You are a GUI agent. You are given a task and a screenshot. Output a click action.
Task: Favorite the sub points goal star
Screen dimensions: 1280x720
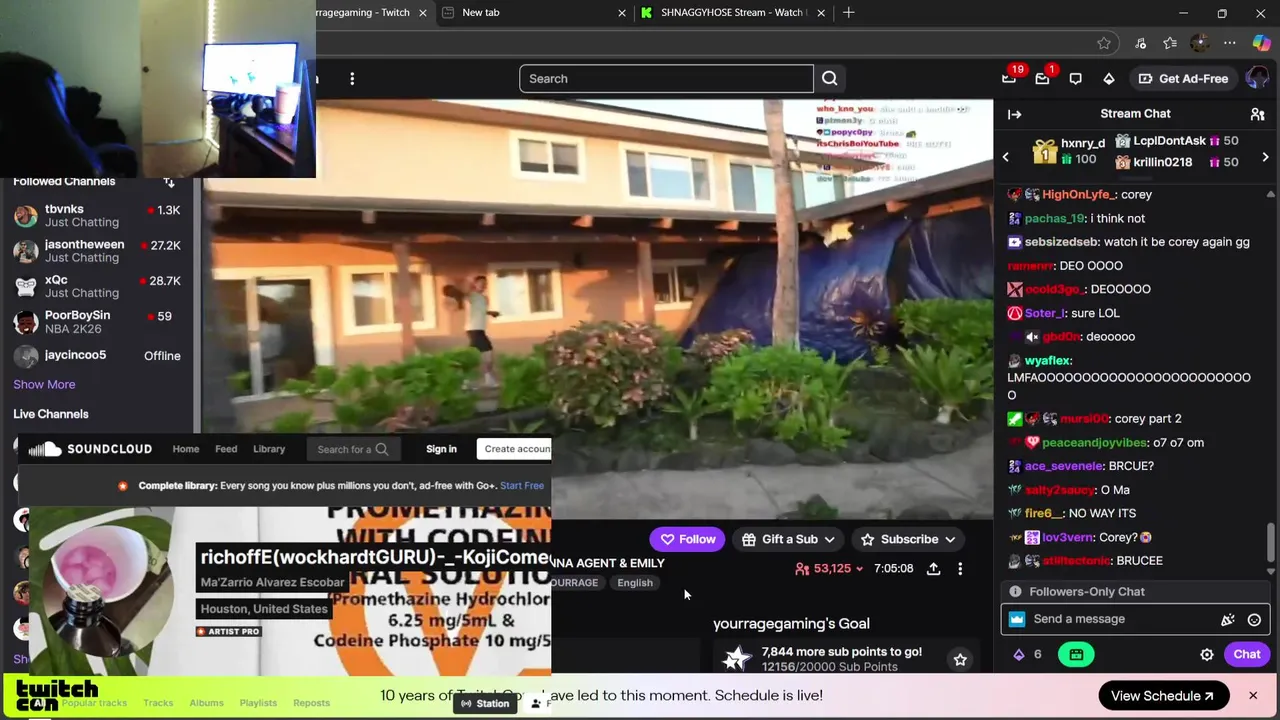[x=960, y=659]
